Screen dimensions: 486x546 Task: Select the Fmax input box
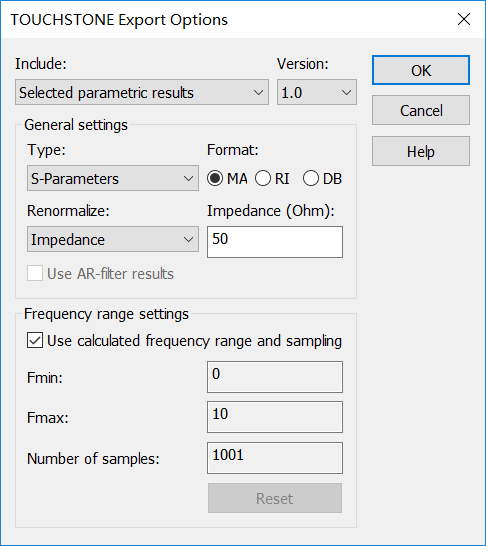275,417
